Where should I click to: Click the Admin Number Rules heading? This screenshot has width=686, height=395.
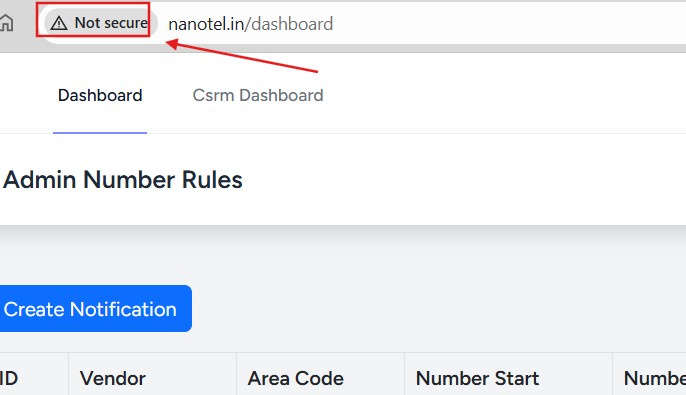point(123,179)
